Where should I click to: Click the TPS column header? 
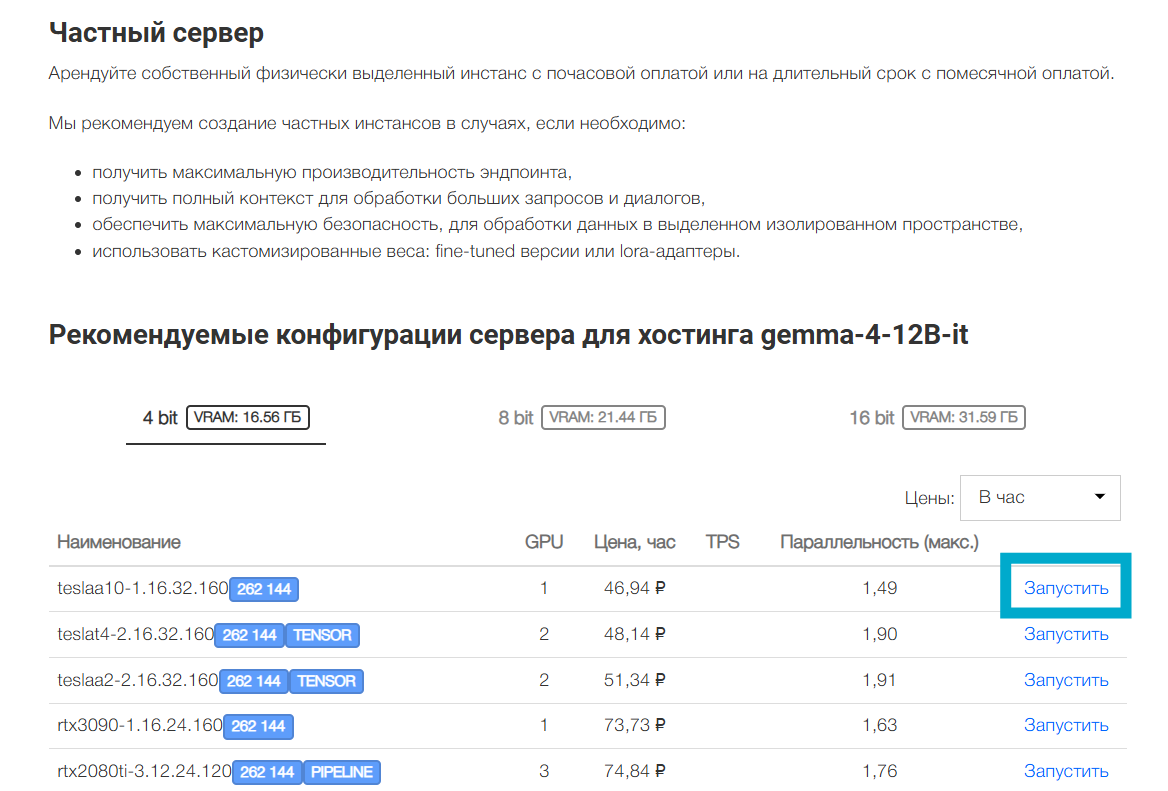(x=723, y=542)
